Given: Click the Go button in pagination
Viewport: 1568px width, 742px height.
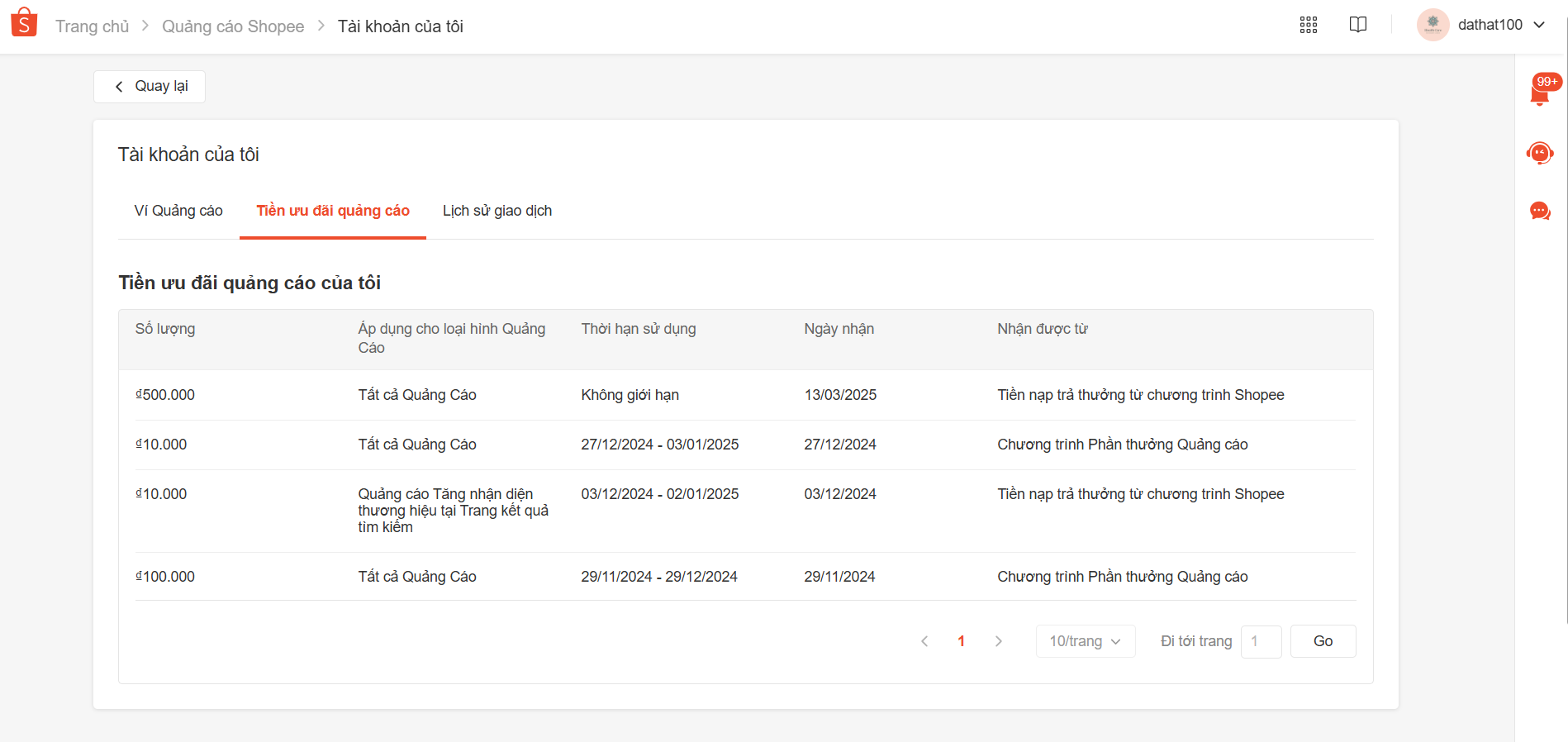Looking at the screenshot, I should (1323, 641).
